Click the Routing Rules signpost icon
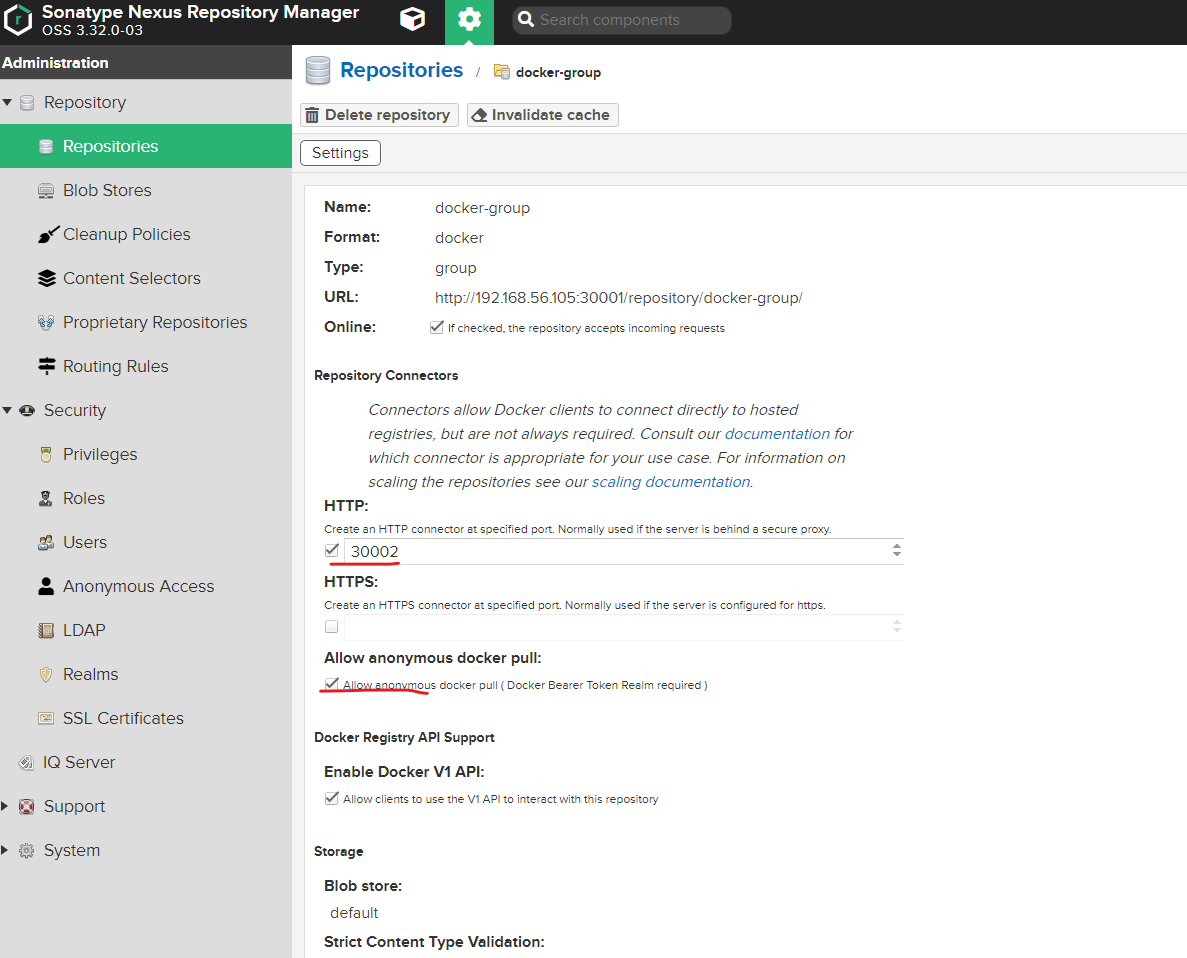 click(46, 366)
